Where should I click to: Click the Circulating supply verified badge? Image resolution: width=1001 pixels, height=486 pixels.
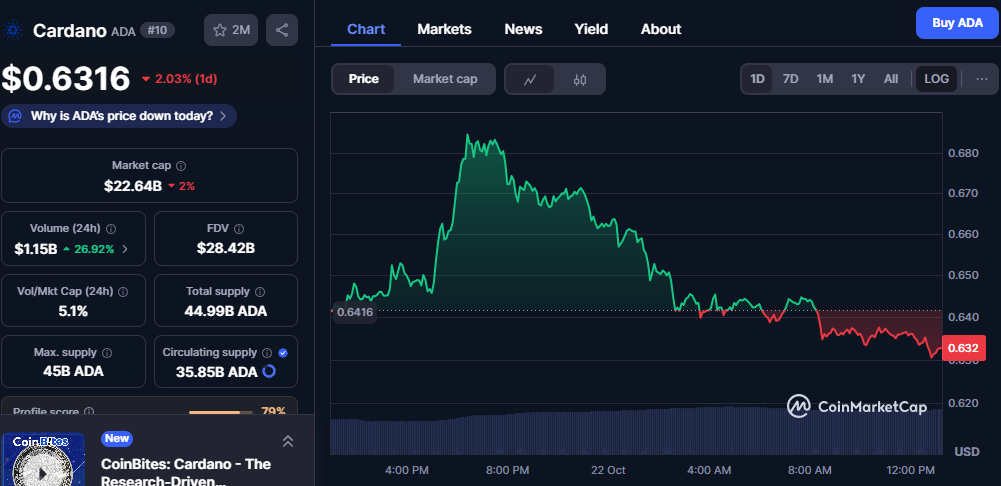(x=283, y=353)
